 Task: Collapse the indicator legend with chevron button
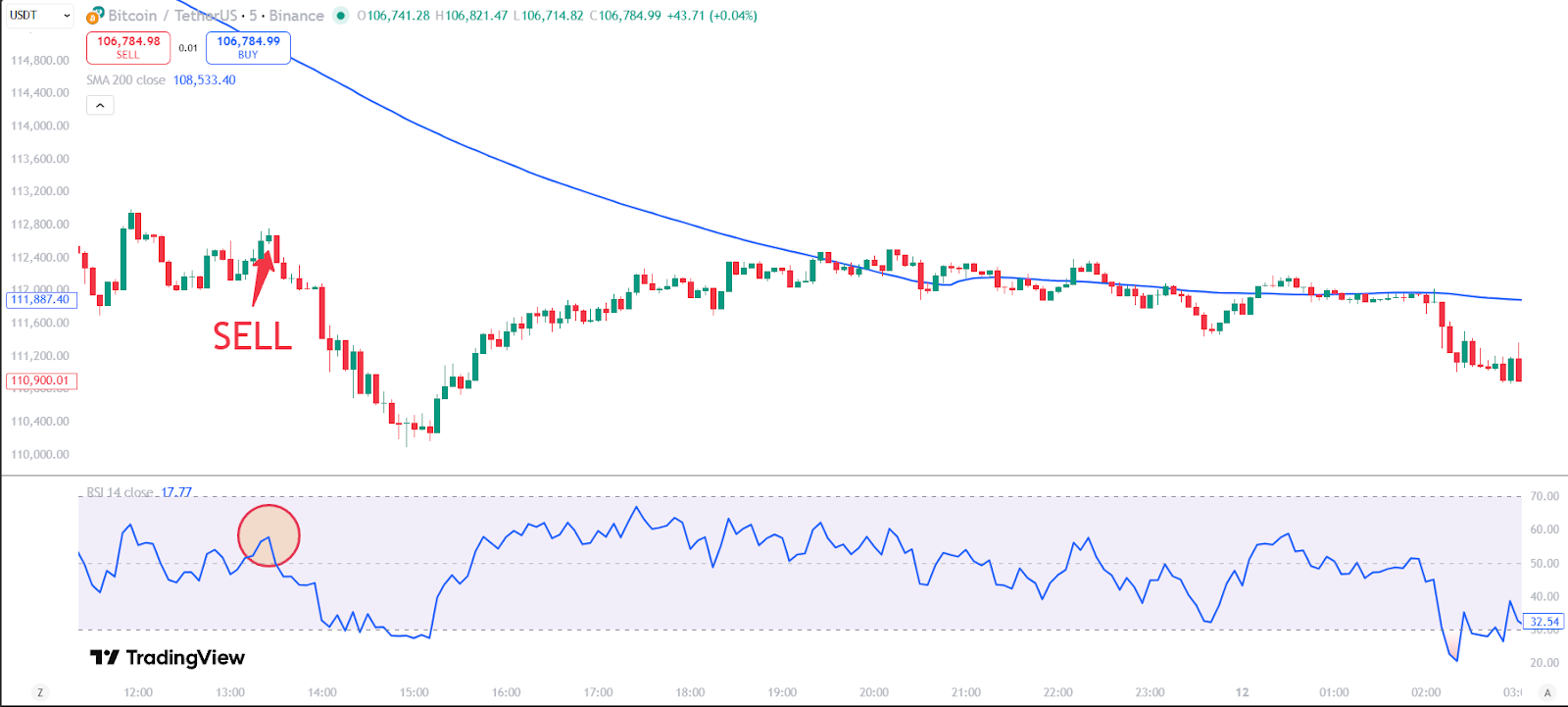click(100, 105)
